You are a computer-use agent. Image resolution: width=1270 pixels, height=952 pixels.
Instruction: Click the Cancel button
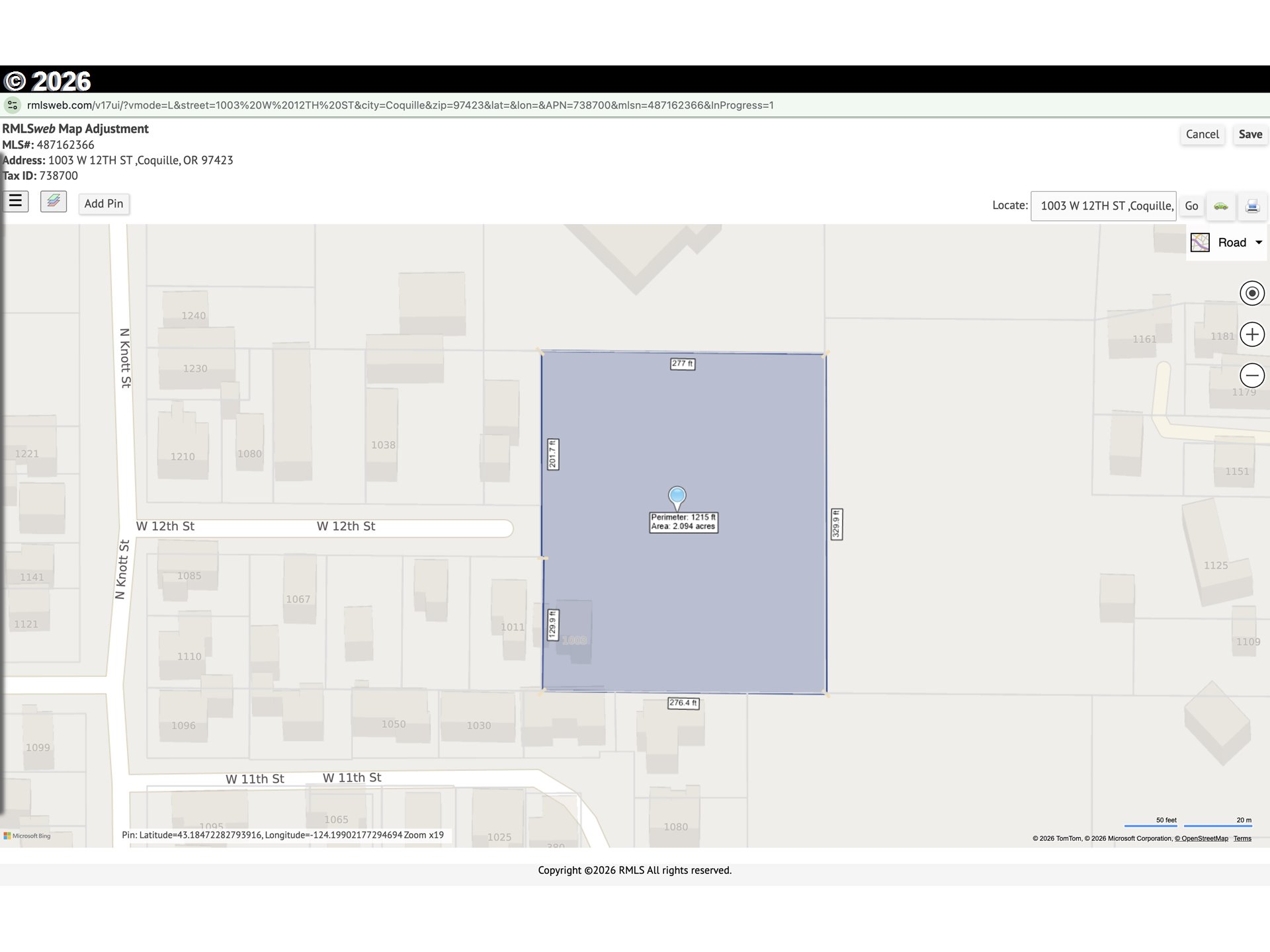tap(1202, 134)
